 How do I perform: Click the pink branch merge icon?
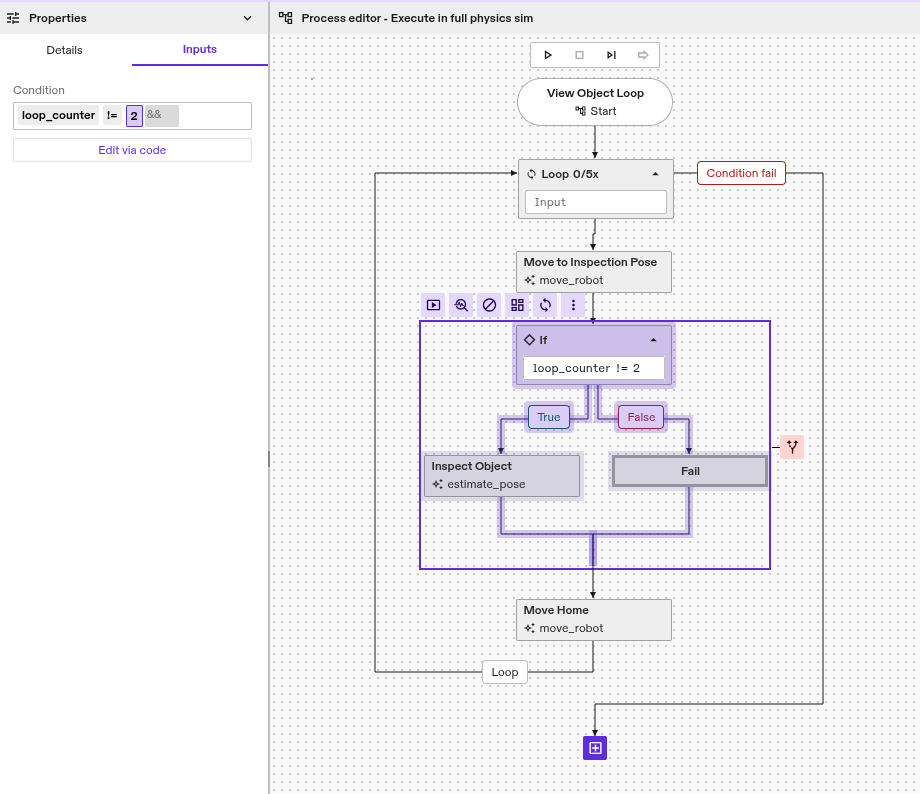click(792, 447)
